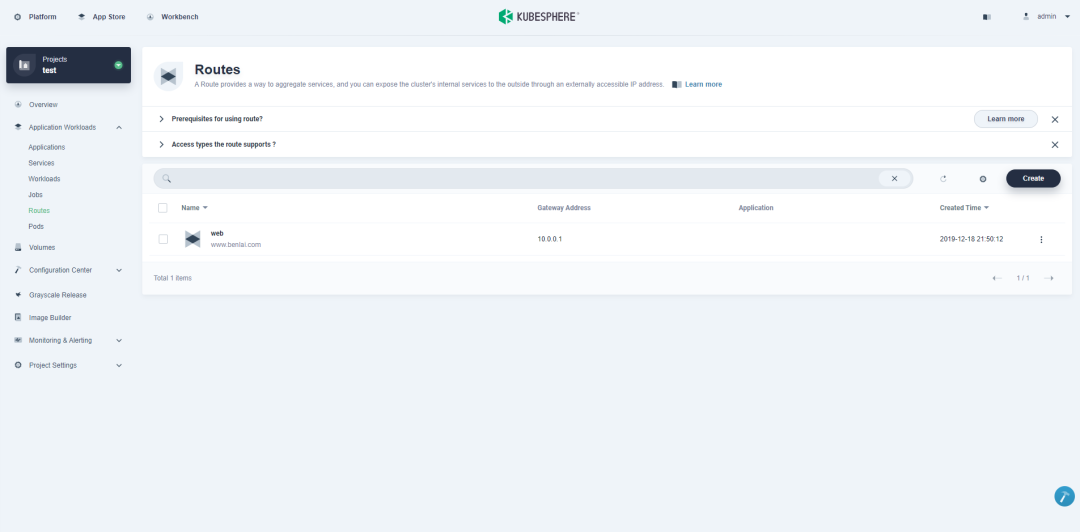Click the Workbench icon

(150, 17)
